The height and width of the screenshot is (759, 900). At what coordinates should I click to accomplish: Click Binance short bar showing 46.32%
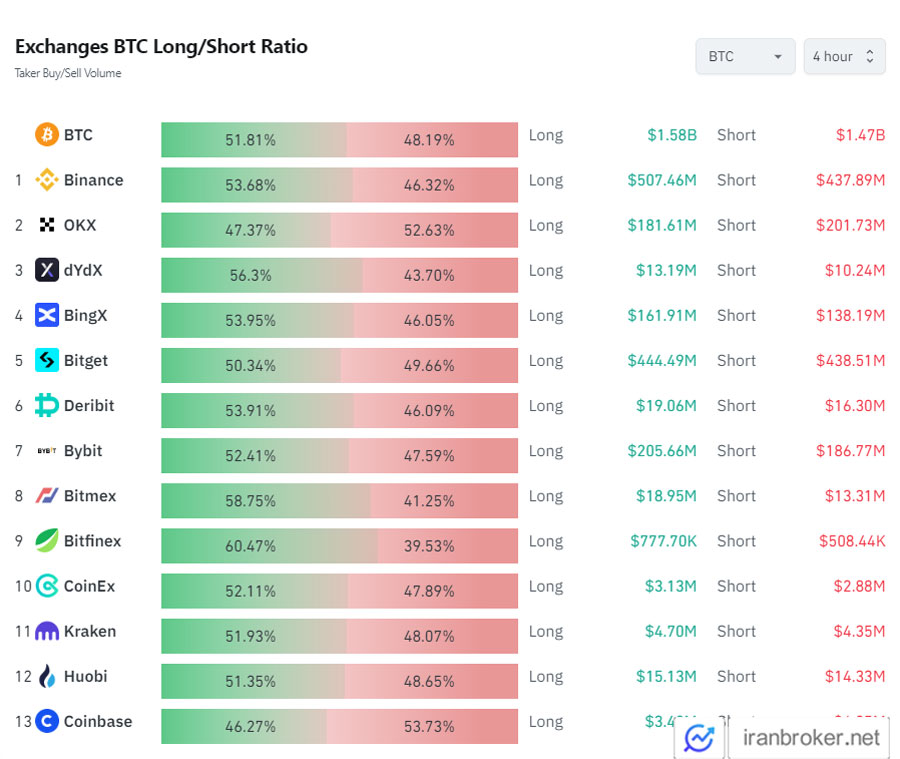[x=435, y=185]
